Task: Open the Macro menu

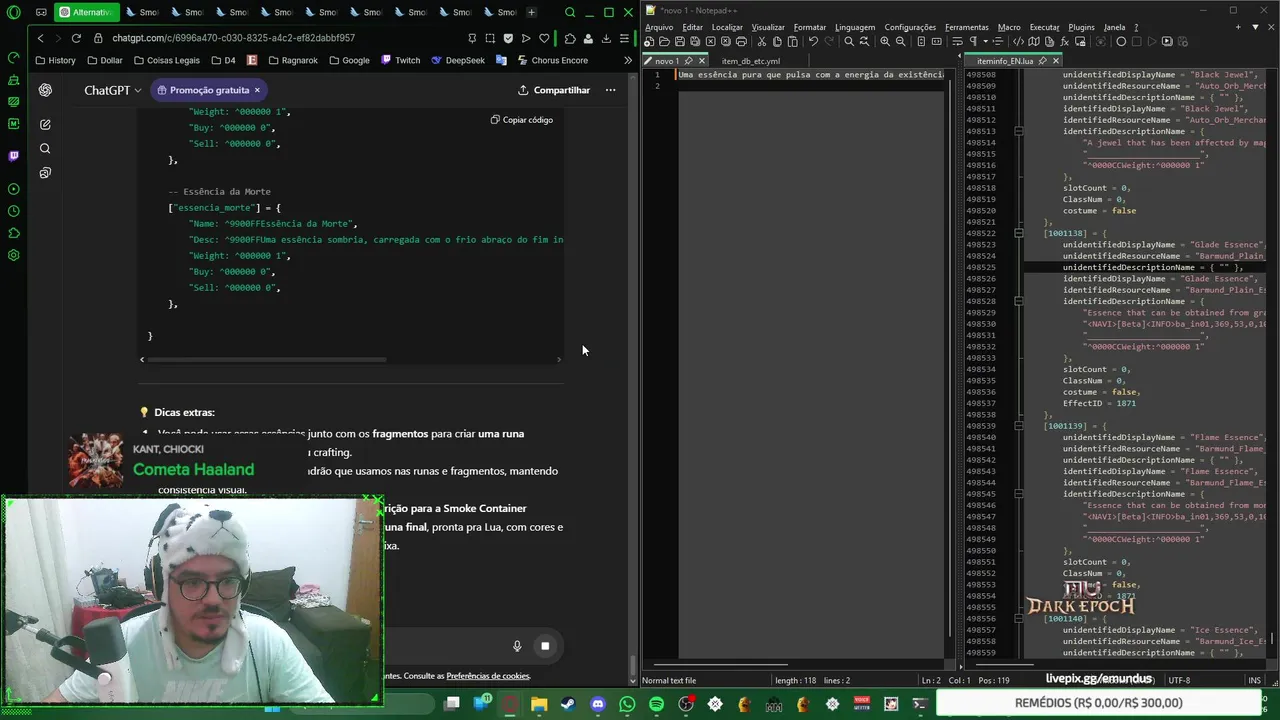Action: click(x=1009, y=27)
